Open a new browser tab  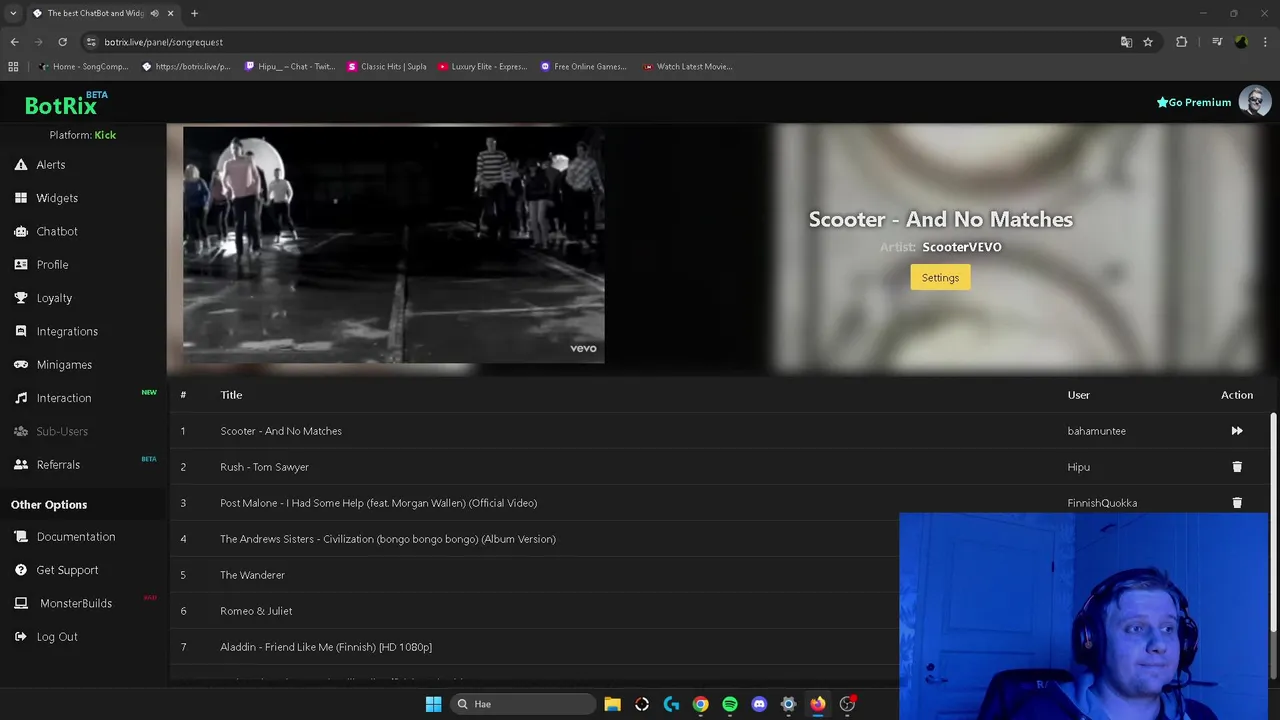(x=194, y=13)
